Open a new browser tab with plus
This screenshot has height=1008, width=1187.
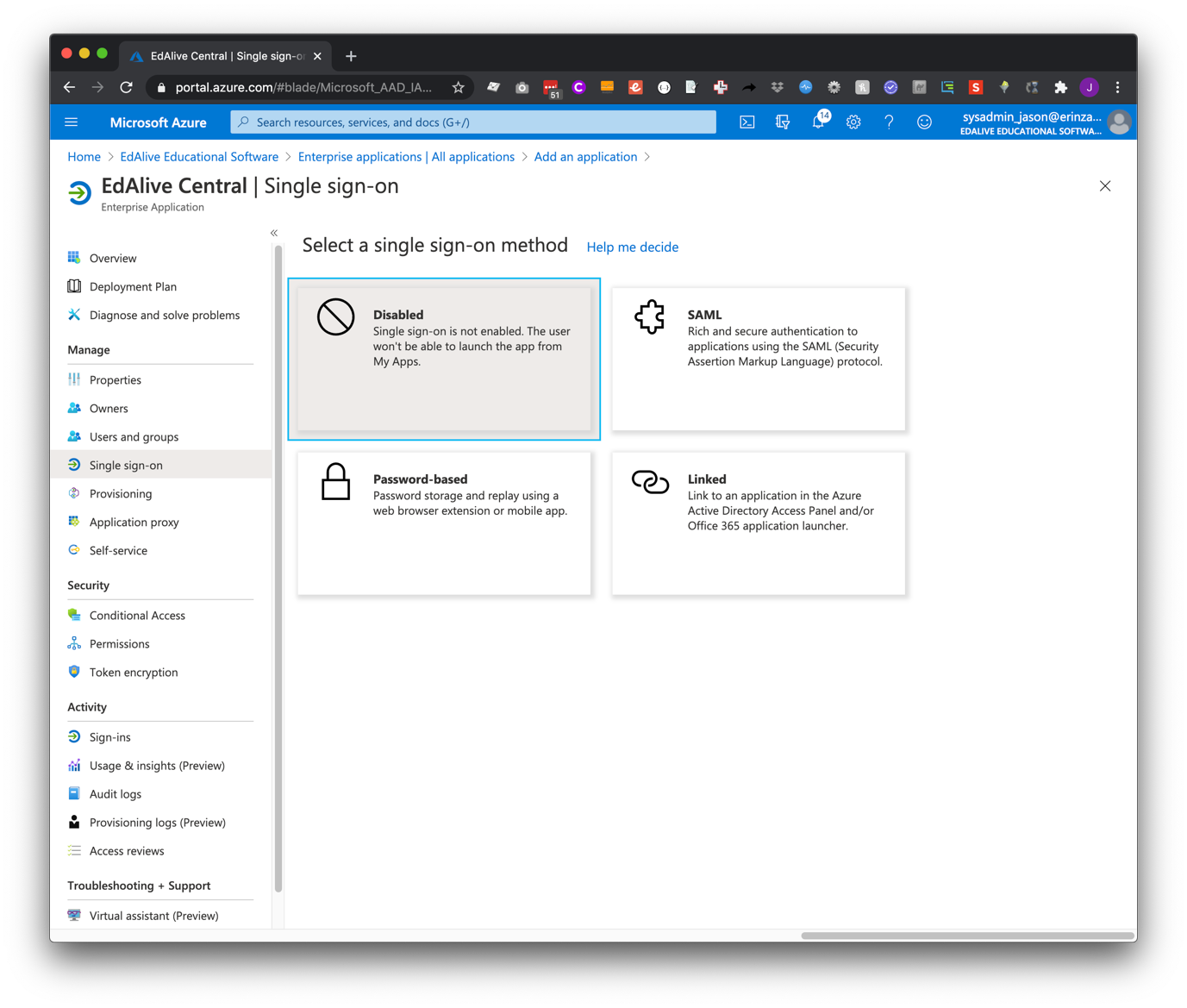[x=351, y=56]
